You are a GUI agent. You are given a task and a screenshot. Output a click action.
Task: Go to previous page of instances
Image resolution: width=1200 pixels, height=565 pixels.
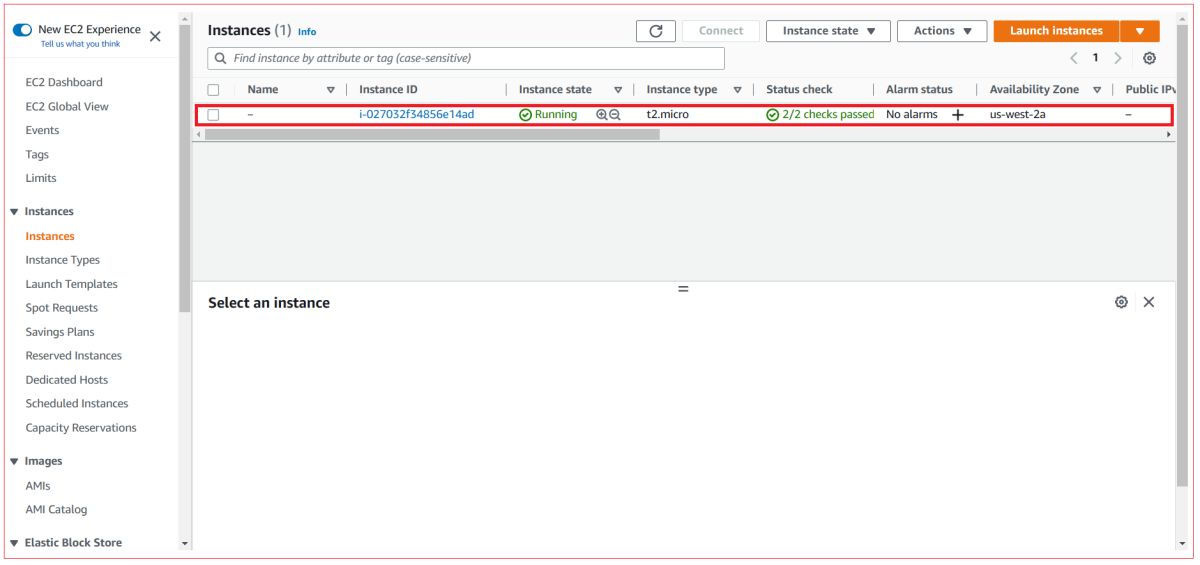click(1074, 58)
